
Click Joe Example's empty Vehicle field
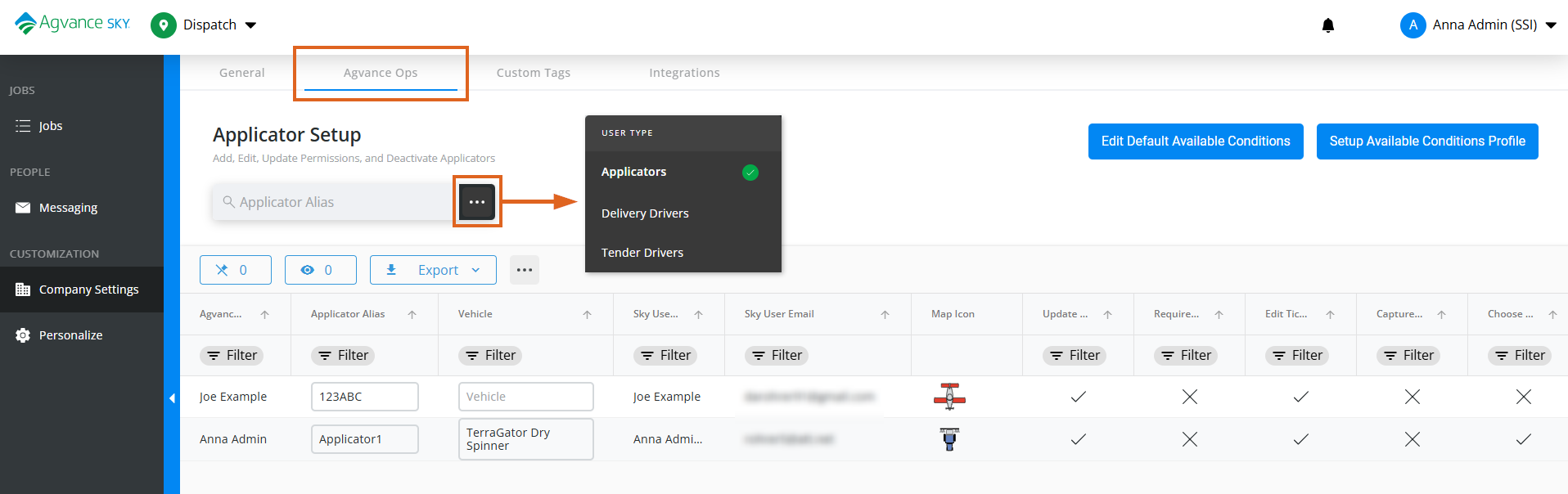coord(526,397)
